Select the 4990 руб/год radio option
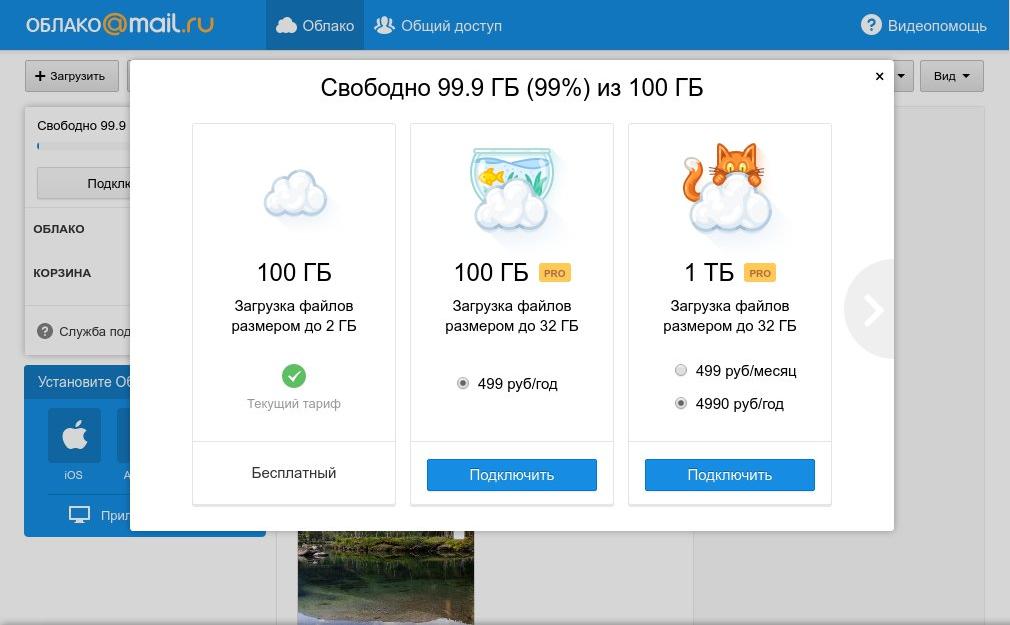Screen dimensions: 1010x625 click(681, 403)
